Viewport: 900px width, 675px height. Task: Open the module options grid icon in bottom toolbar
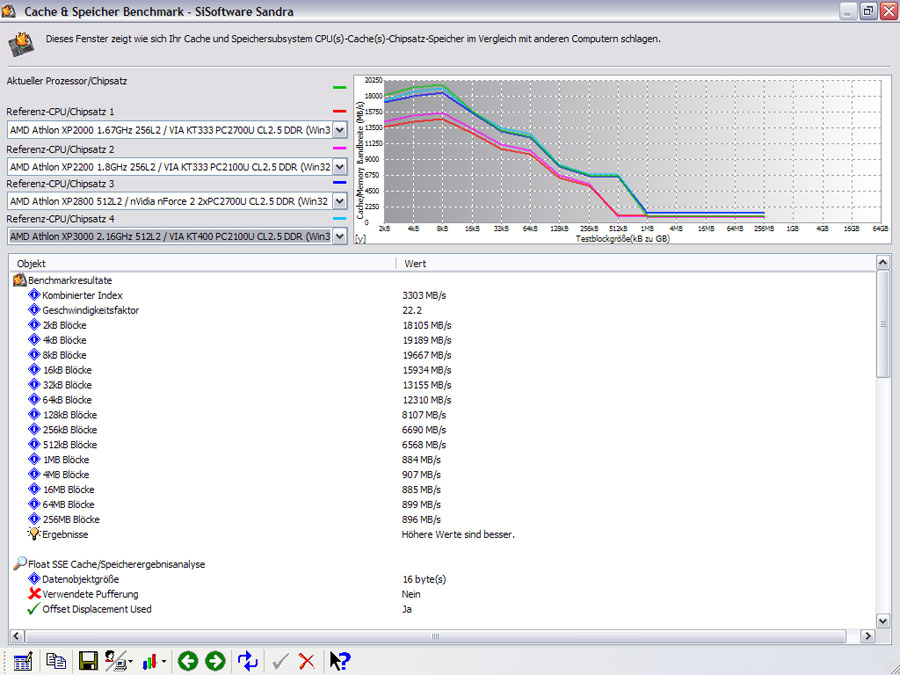point(23,661)
